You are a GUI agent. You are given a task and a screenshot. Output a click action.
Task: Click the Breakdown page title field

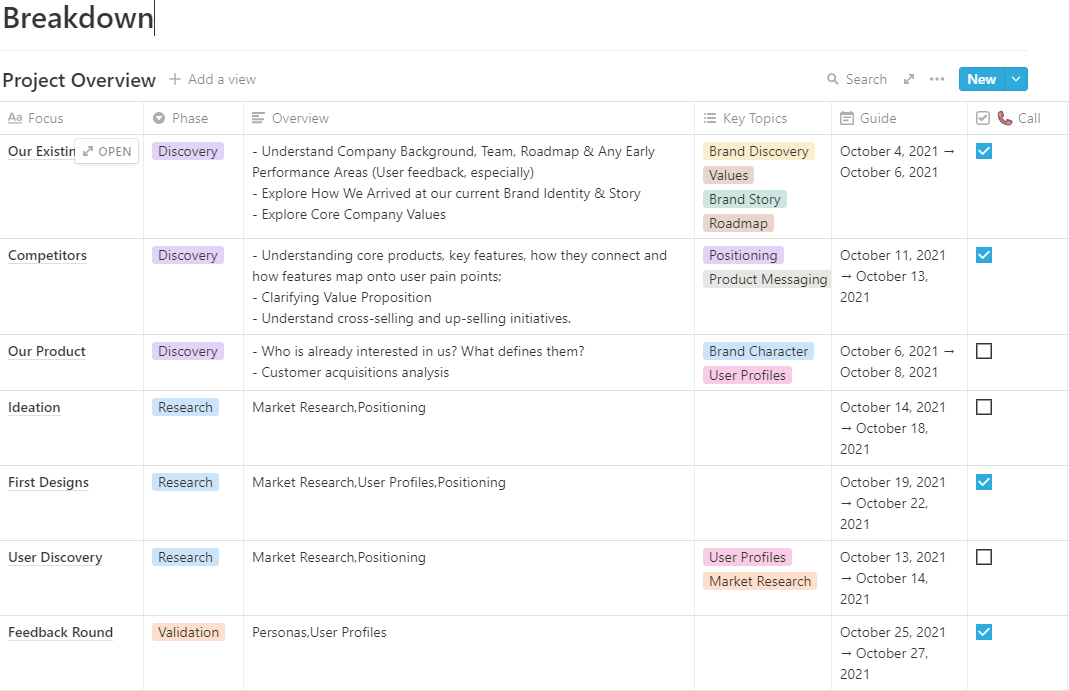coord(78,18)
